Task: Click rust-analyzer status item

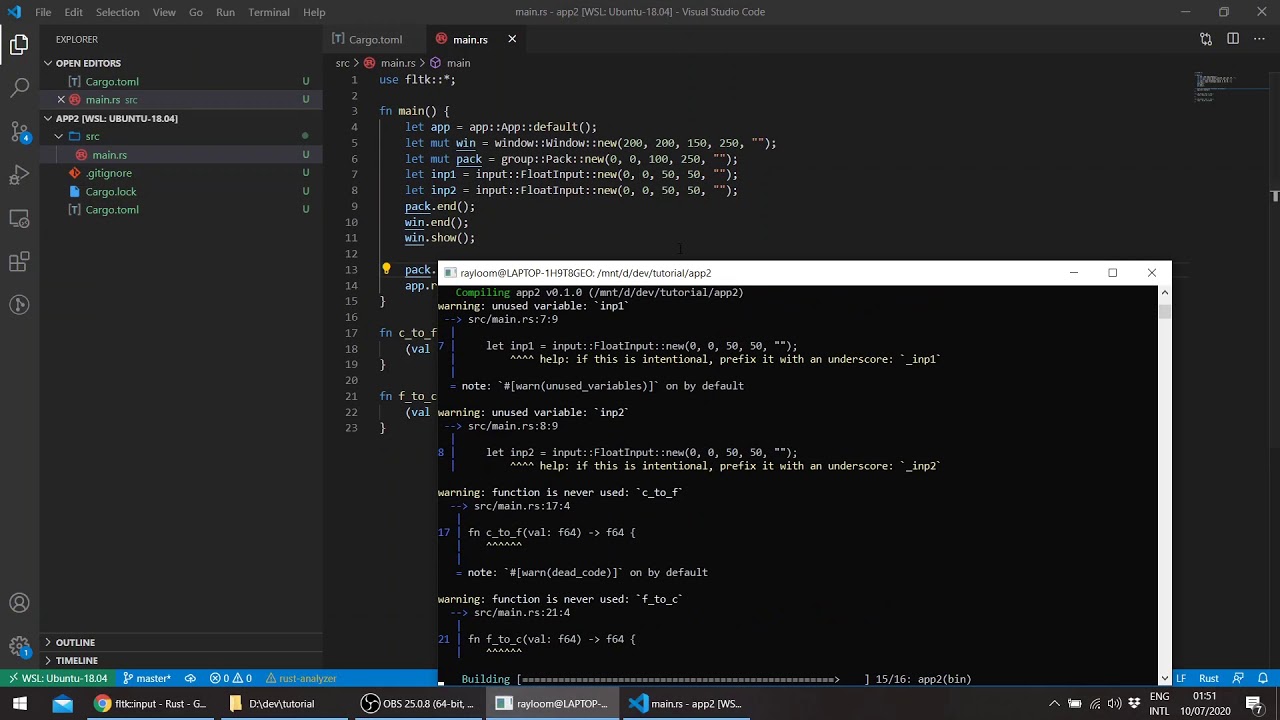Action: click(x=300, y=678)
